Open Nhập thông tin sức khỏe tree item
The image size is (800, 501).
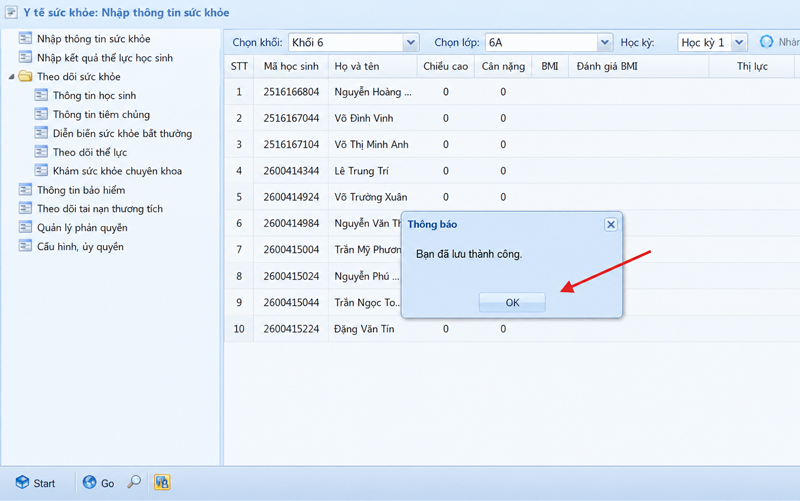tap(93, 39)
